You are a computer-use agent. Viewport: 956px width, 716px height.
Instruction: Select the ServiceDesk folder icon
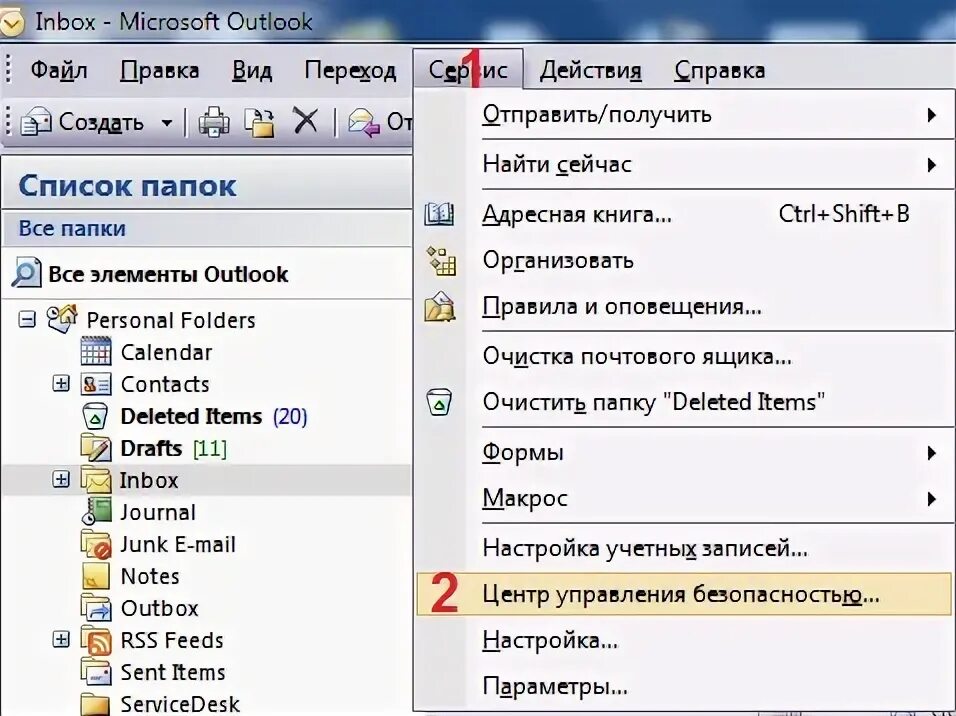click(95, 704)
